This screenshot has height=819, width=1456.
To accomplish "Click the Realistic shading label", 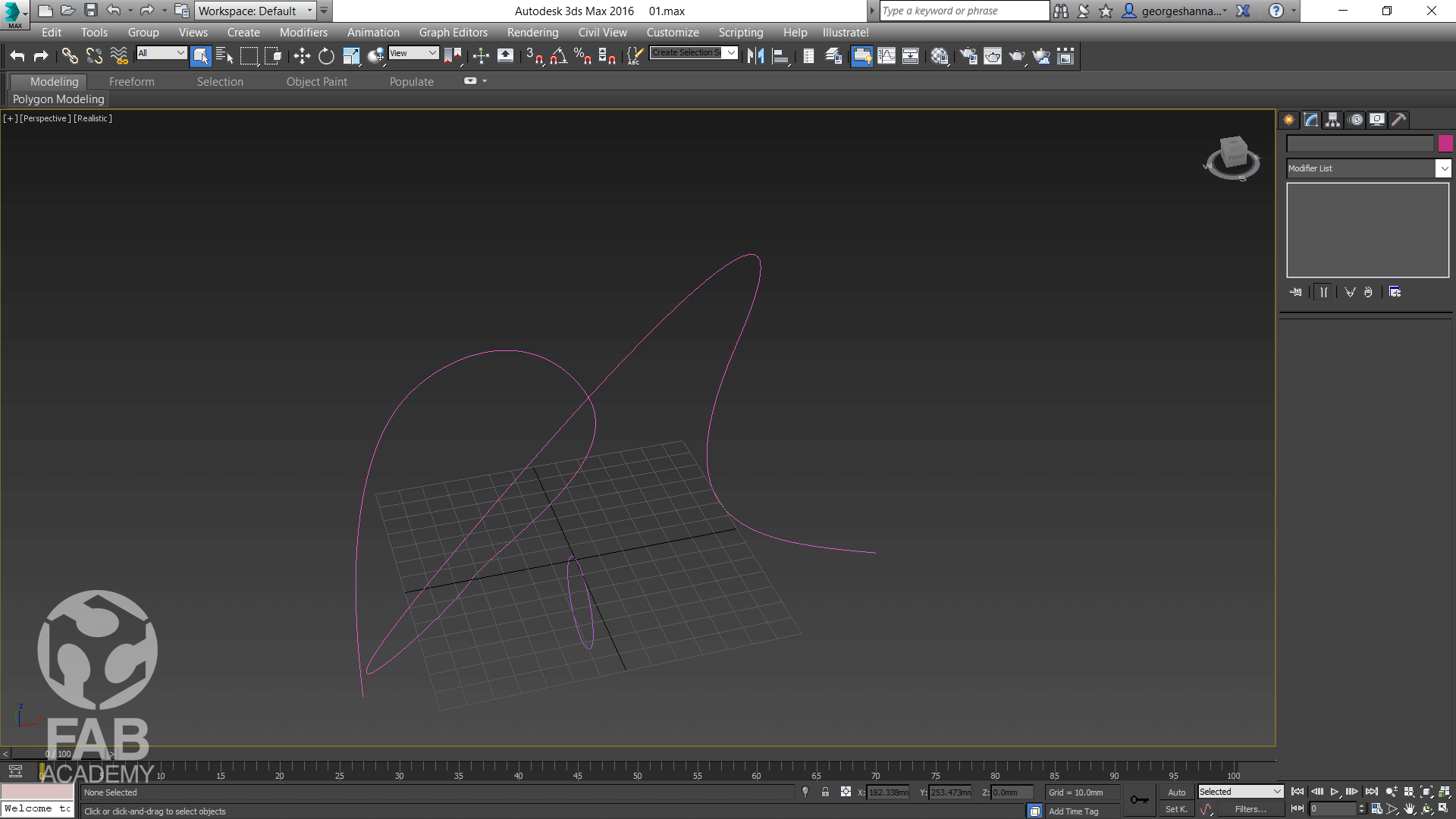I will click(x=93, y=118).
